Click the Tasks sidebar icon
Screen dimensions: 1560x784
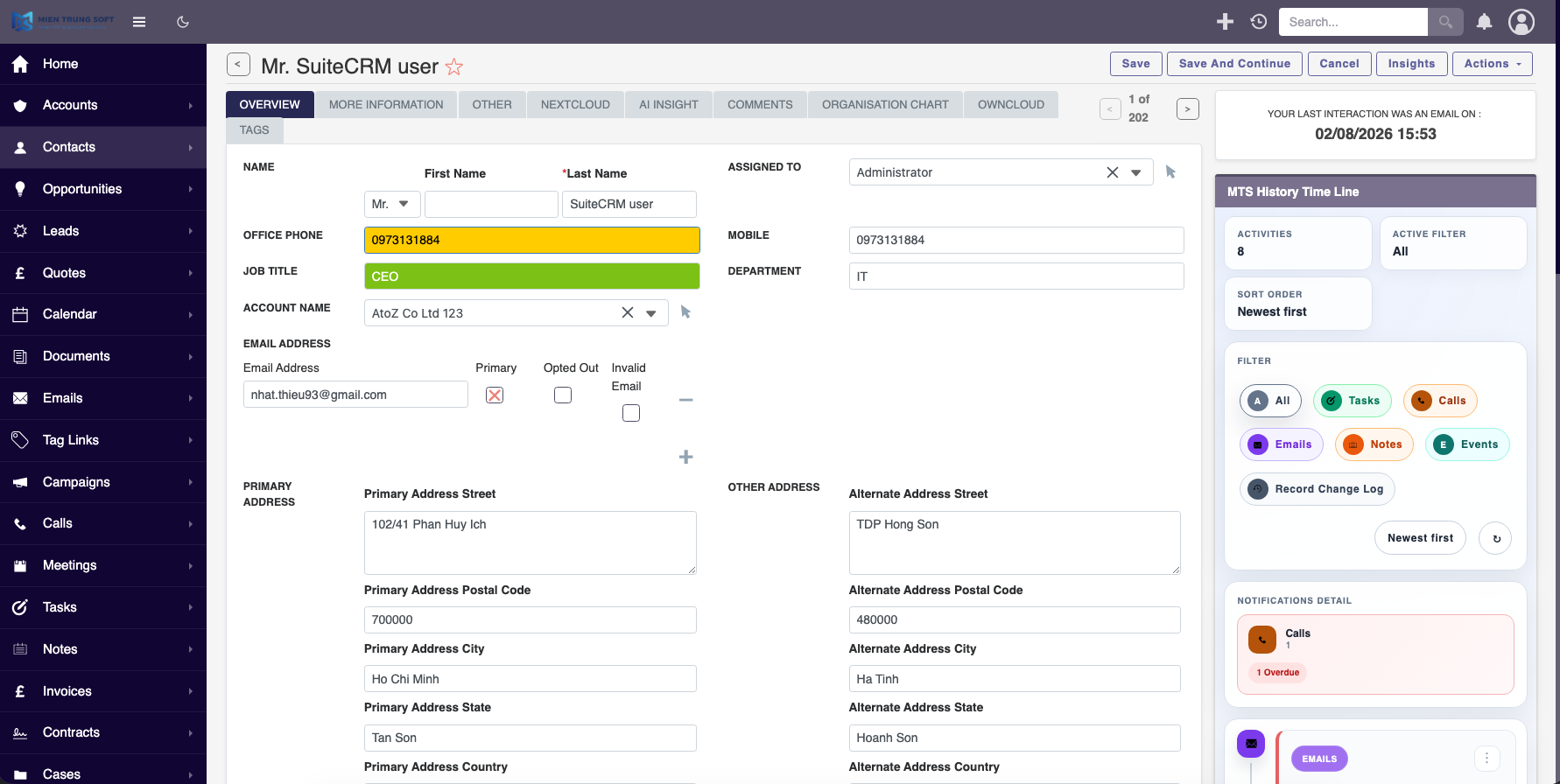[20, 607]
